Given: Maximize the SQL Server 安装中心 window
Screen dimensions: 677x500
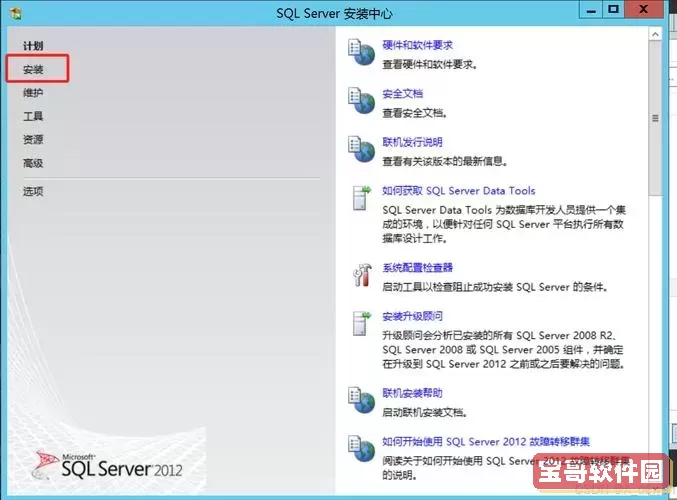Looking at the screenshot, I should pos(614,10).
